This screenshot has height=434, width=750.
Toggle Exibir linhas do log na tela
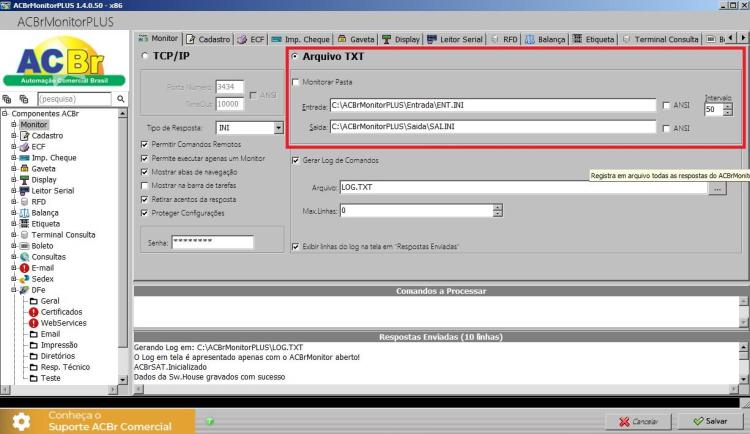click(296, 247)
